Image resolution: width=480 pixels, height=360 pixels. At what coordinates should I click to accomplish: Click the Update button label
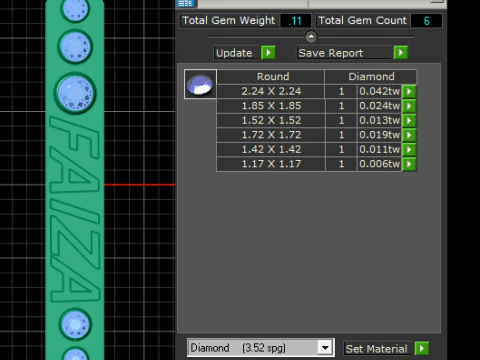click(x=234, y=53)
